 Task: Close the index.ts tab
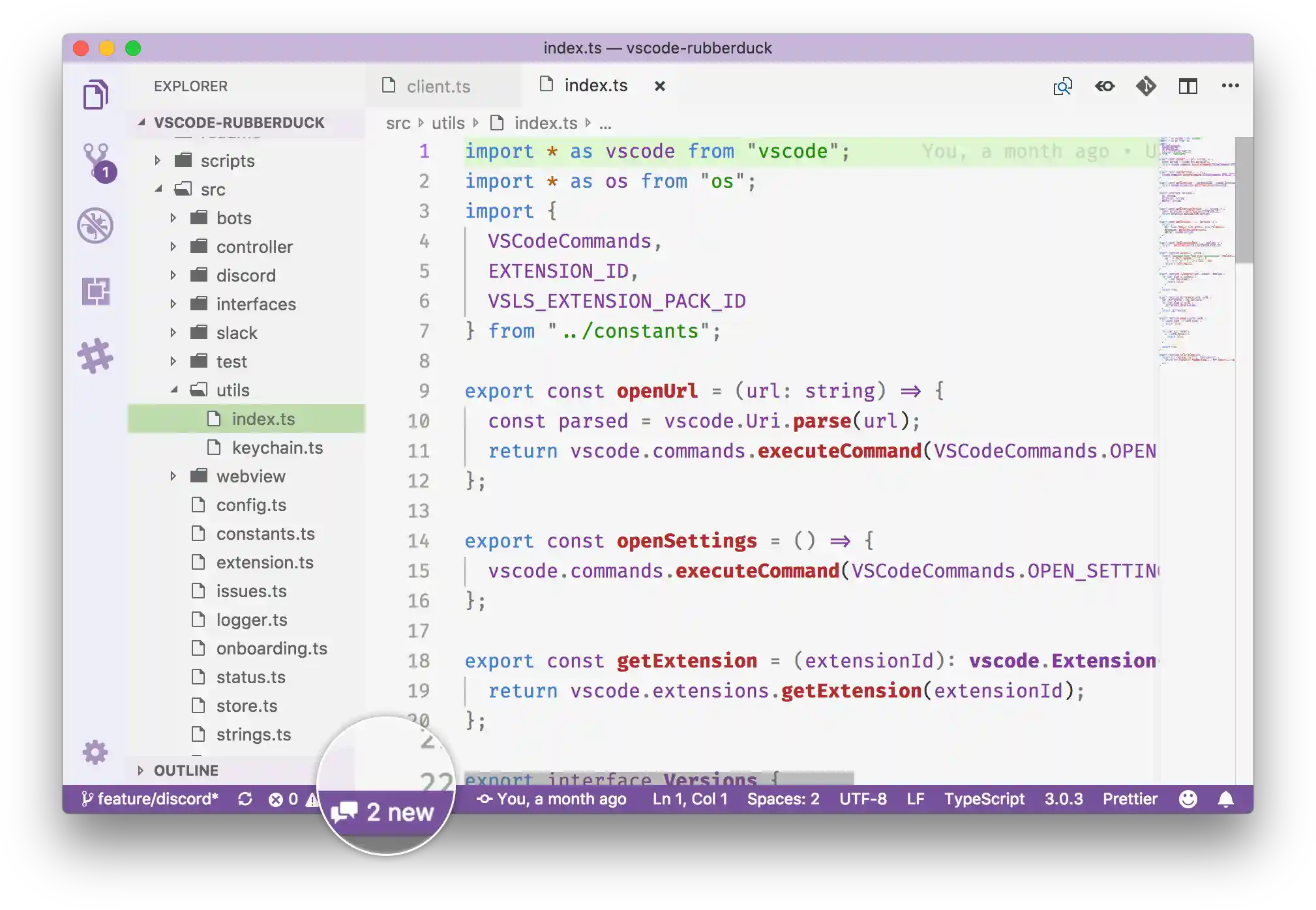660,86
